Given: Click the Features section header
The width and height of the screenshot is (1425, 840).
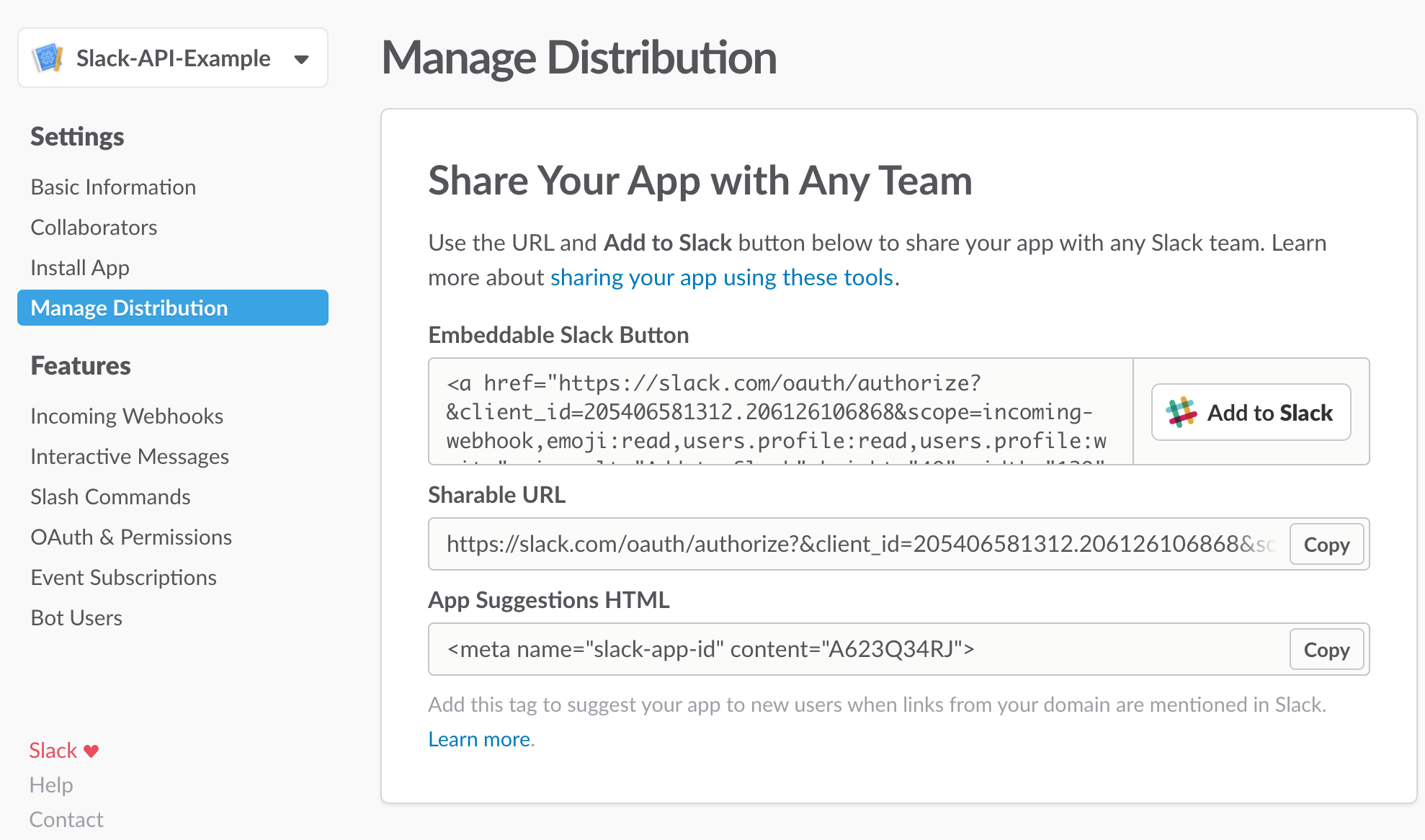Looking at the screenshot, I should coord(81,366).
